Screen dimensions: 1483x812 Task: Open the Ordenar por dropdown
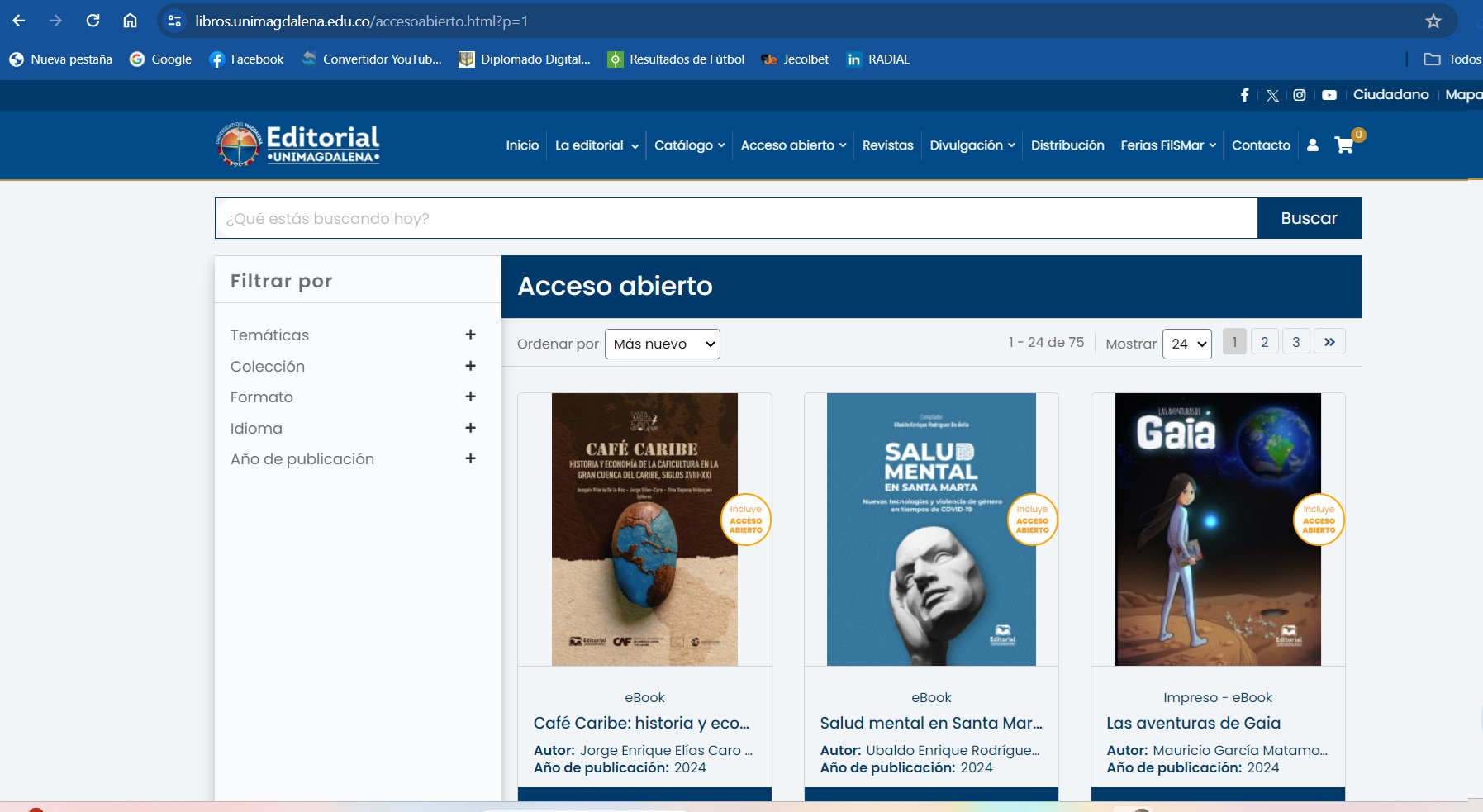click(x=662, y=344)
